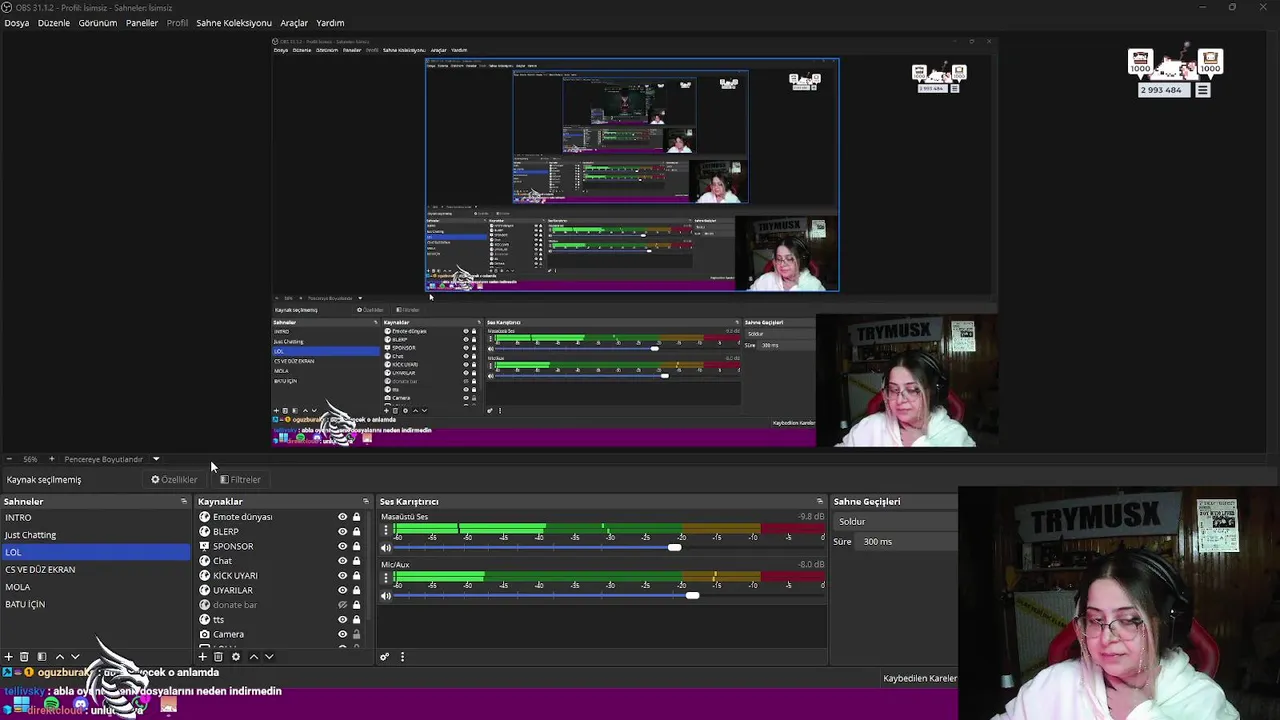This screenshot has height=720, width=1280.
Task: Open Masaüstü Ses options three-dot menu
Action: click(x=386, y=530)
